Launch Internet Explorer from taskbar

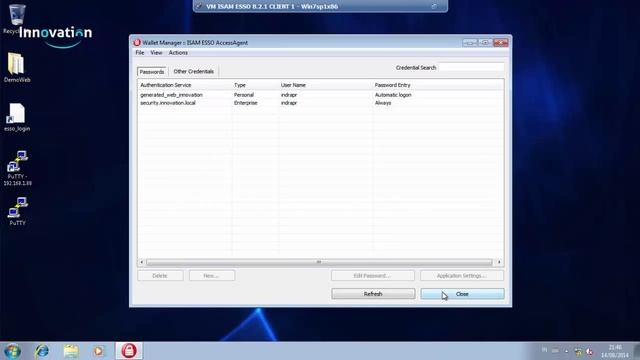42,351
